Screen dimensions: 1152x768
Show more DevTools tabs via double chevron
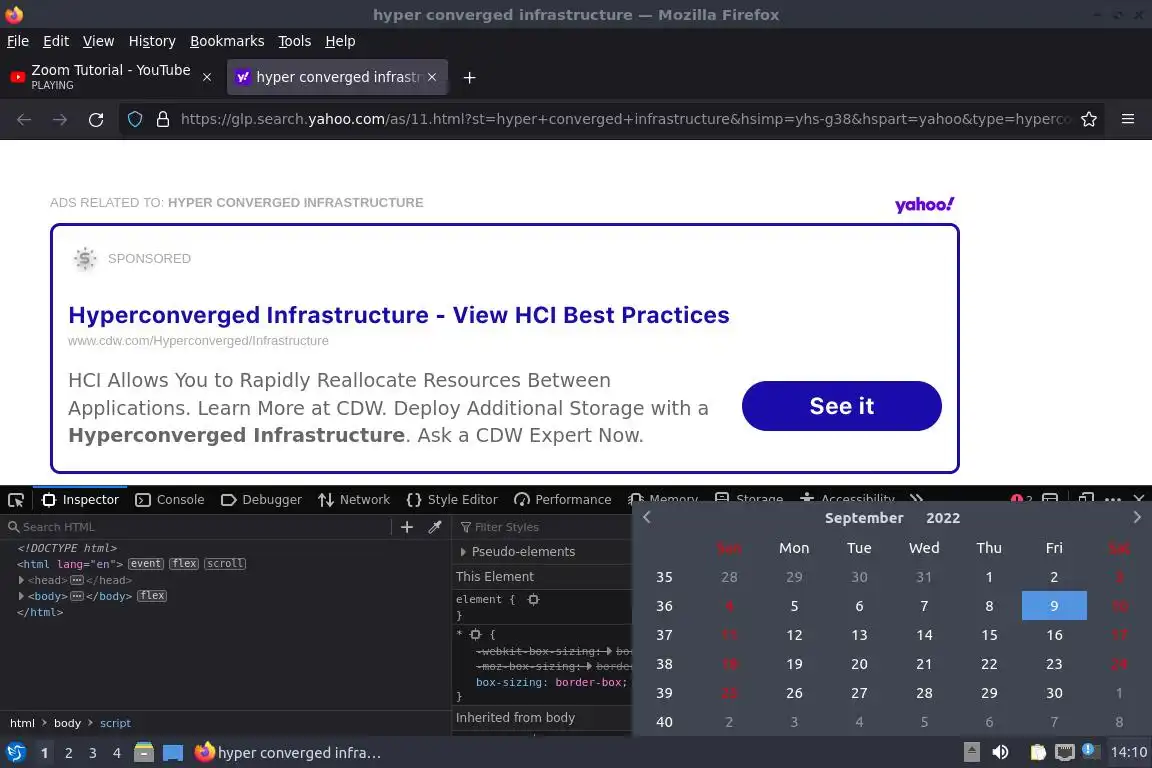pyautogui.click(x=916, y=499)
